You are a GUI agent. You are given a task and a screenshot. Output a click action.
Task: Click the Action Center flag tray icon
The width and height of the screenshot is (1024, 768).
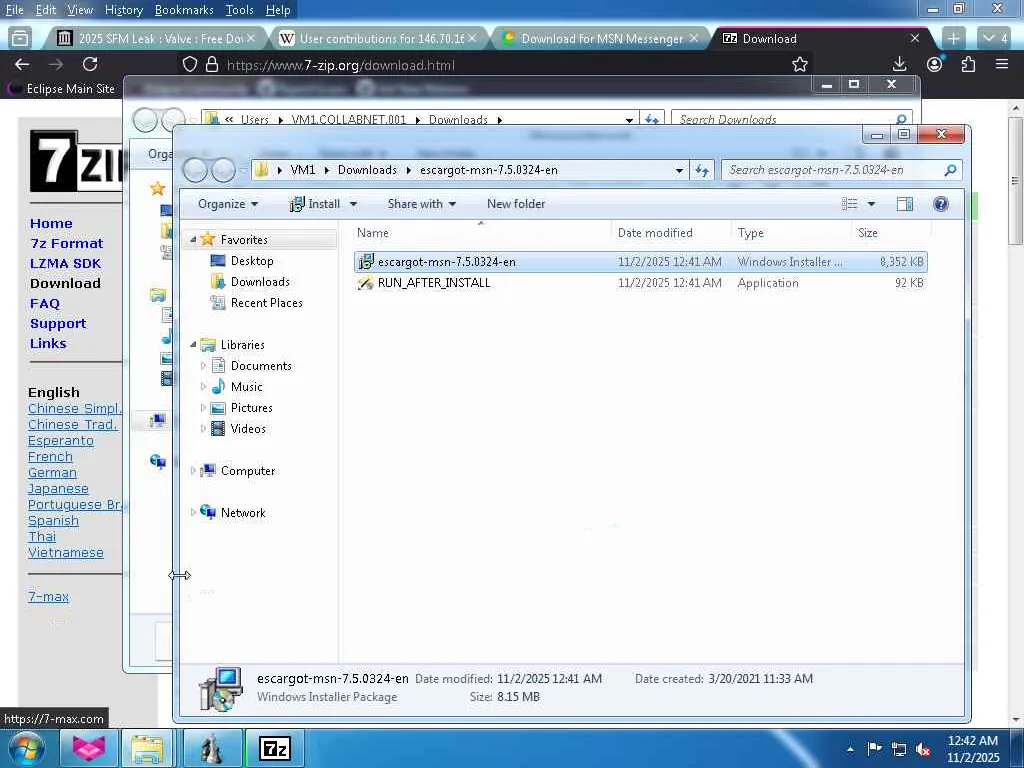pyautogui.click(x=874, y=748)
